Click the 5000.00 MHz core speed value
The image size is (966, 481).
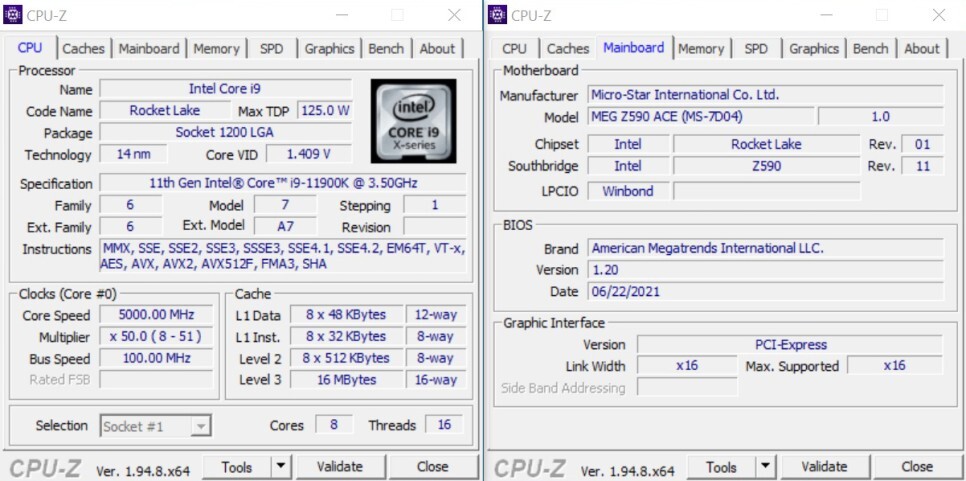[156, 315]
